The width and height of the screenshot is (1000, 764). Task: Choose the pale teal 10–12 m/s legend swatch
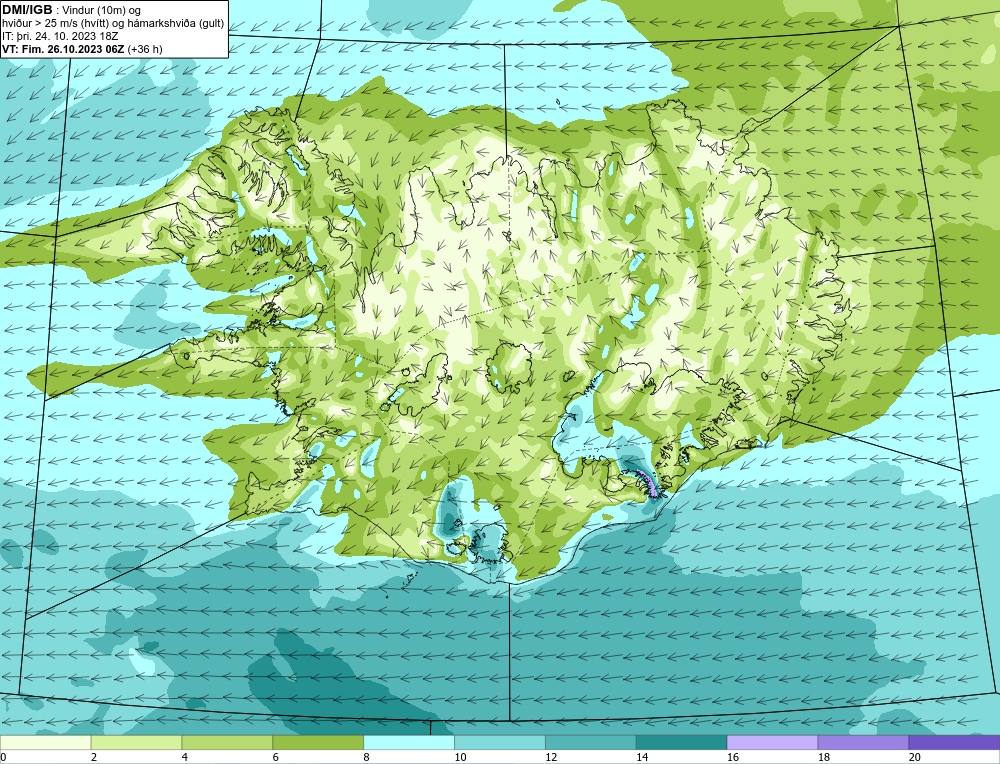point(500,742)
